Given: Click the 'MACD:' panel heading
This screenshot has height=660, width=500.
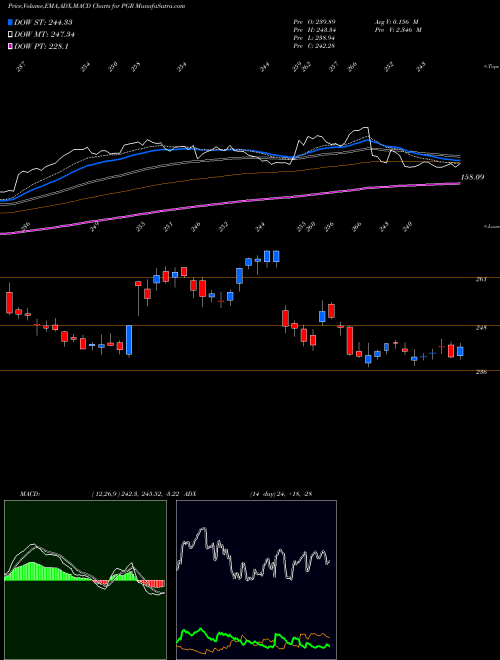Looking at the screenshot, I should (30, 494).
